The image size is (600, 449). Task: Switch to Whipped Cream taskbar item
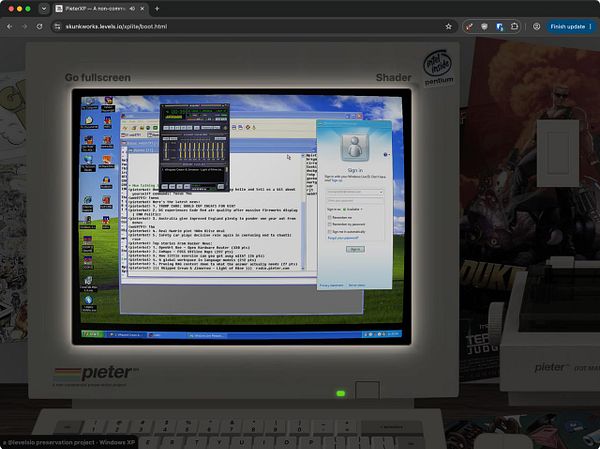[x=126, y=335]
